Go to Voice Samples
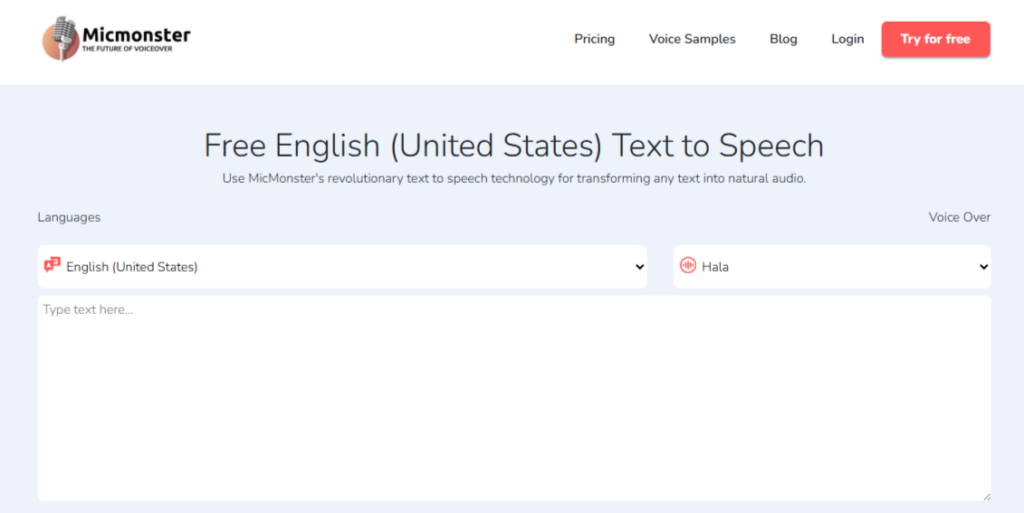 [692, 39]
